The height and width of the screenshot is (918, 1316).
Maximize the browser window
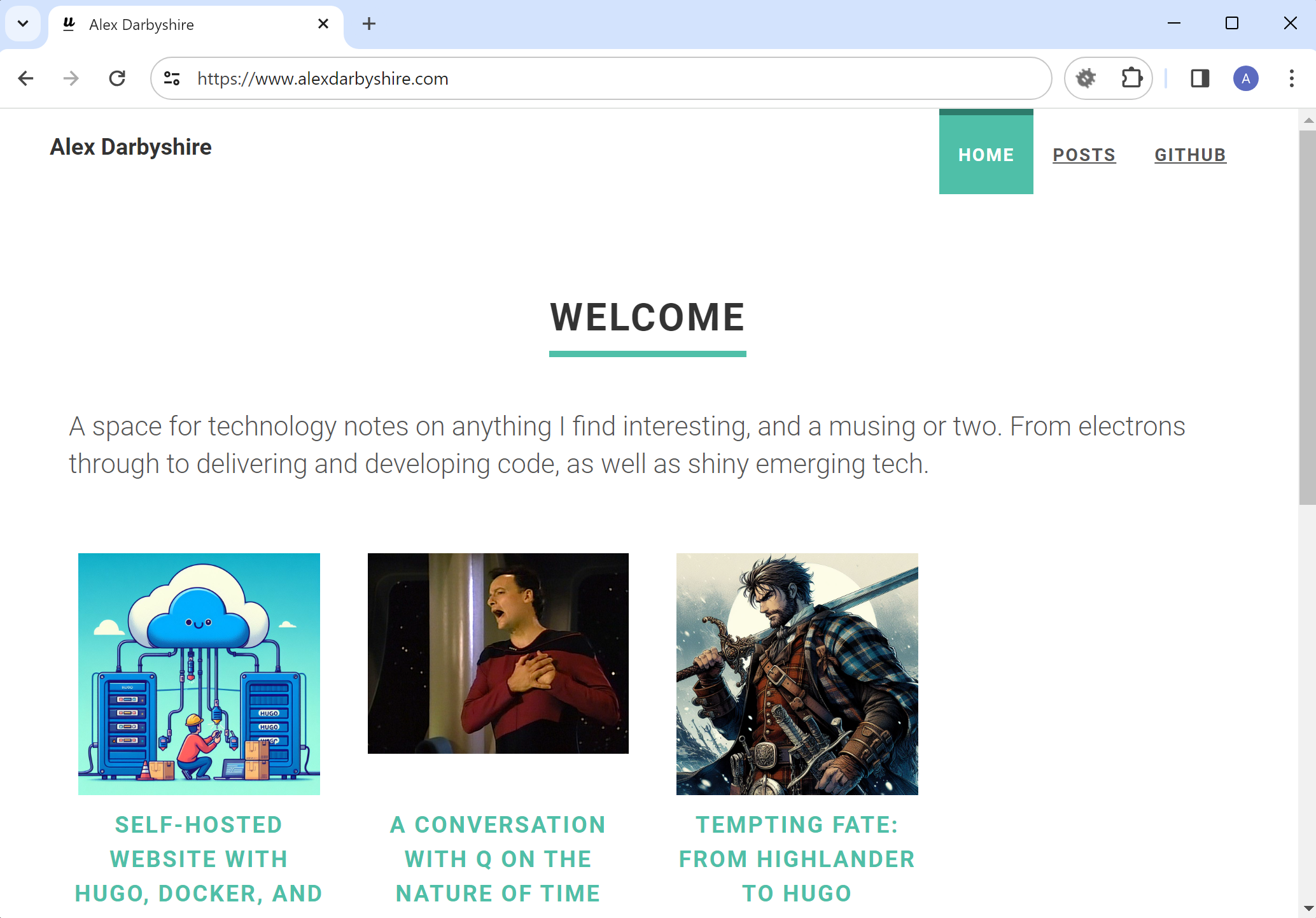pyautogui.click(x=1232, y=24)
